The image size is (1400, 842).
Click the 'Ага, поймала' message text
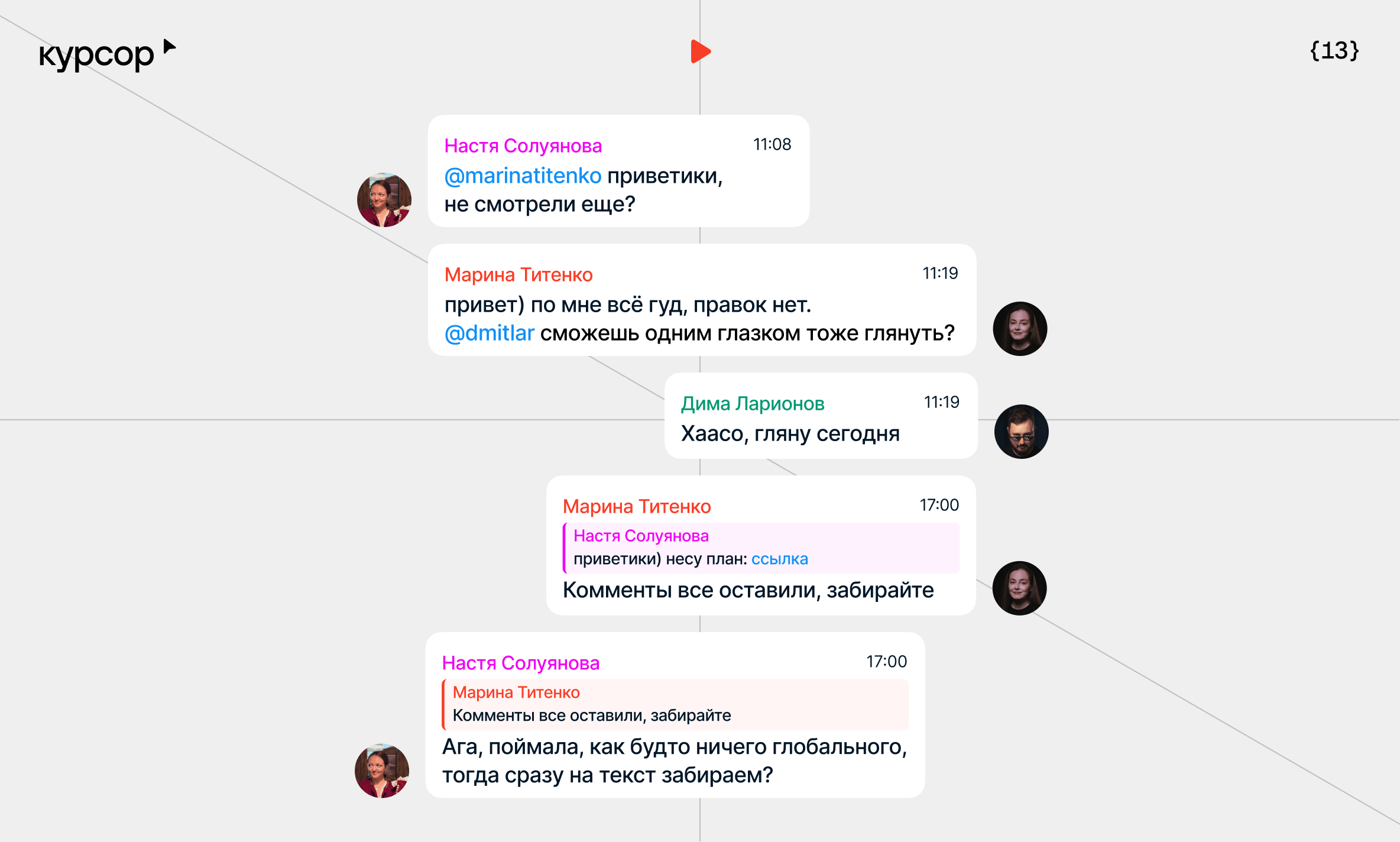675,761
